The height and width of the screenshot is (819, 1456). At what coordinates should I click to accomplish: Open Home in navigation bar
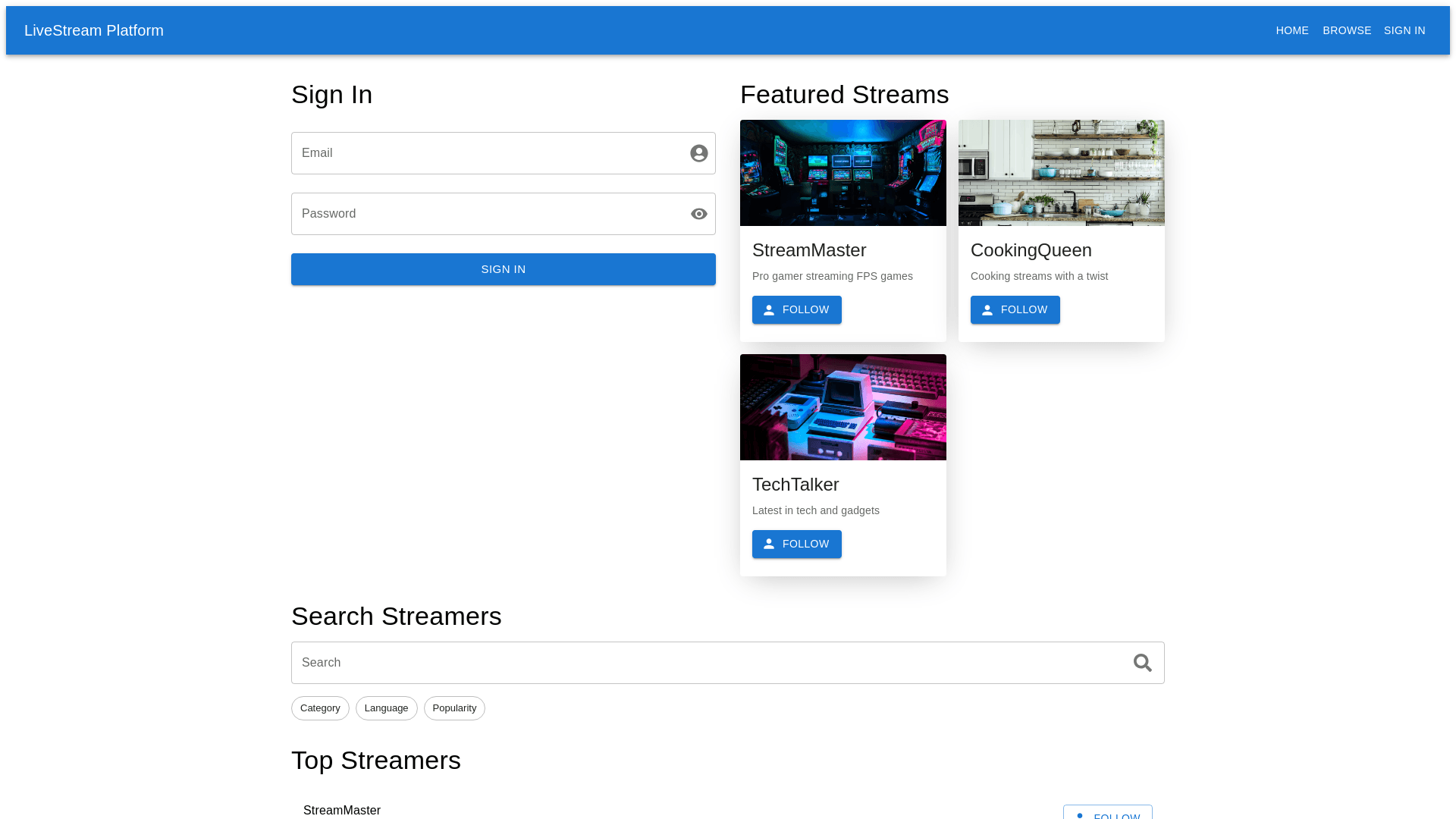coord(1292,30)
